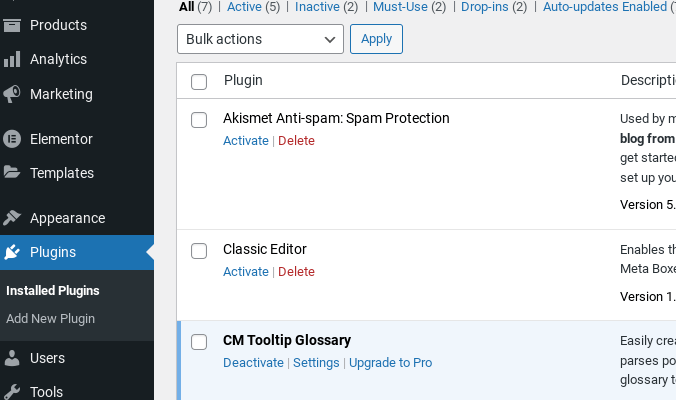The image size is (676, 400).
Task: Tick the Akismet Anti-spam plugin checkbox
Action: [x=199, y=120]
